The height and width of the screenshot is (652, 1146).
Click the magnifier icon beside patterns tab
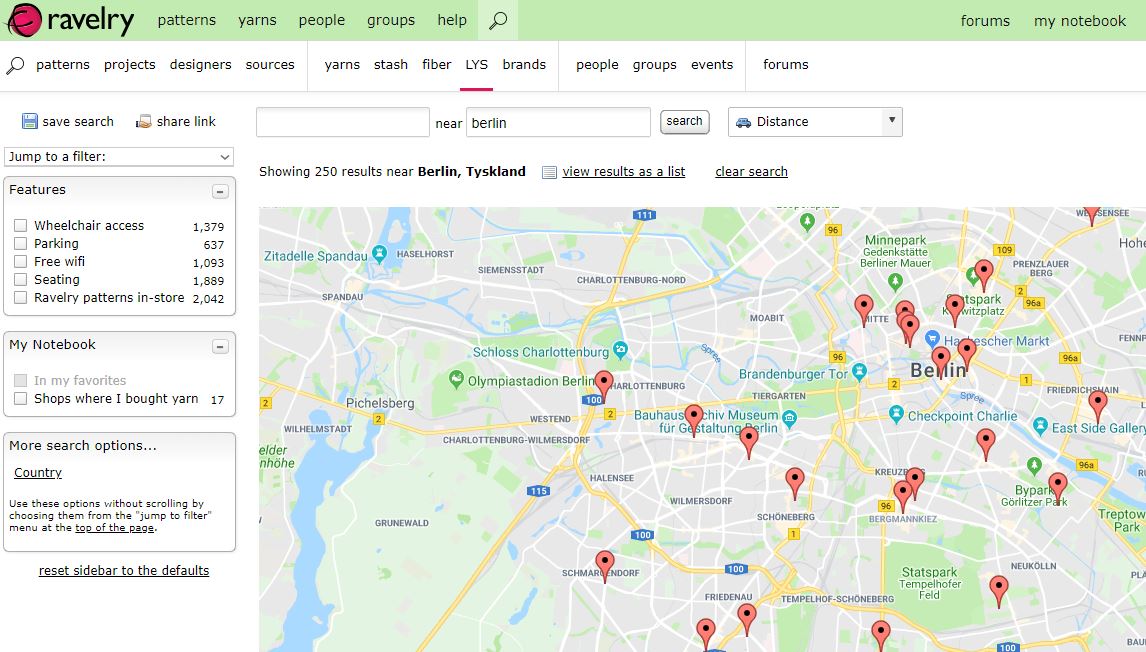coord(15,65)
